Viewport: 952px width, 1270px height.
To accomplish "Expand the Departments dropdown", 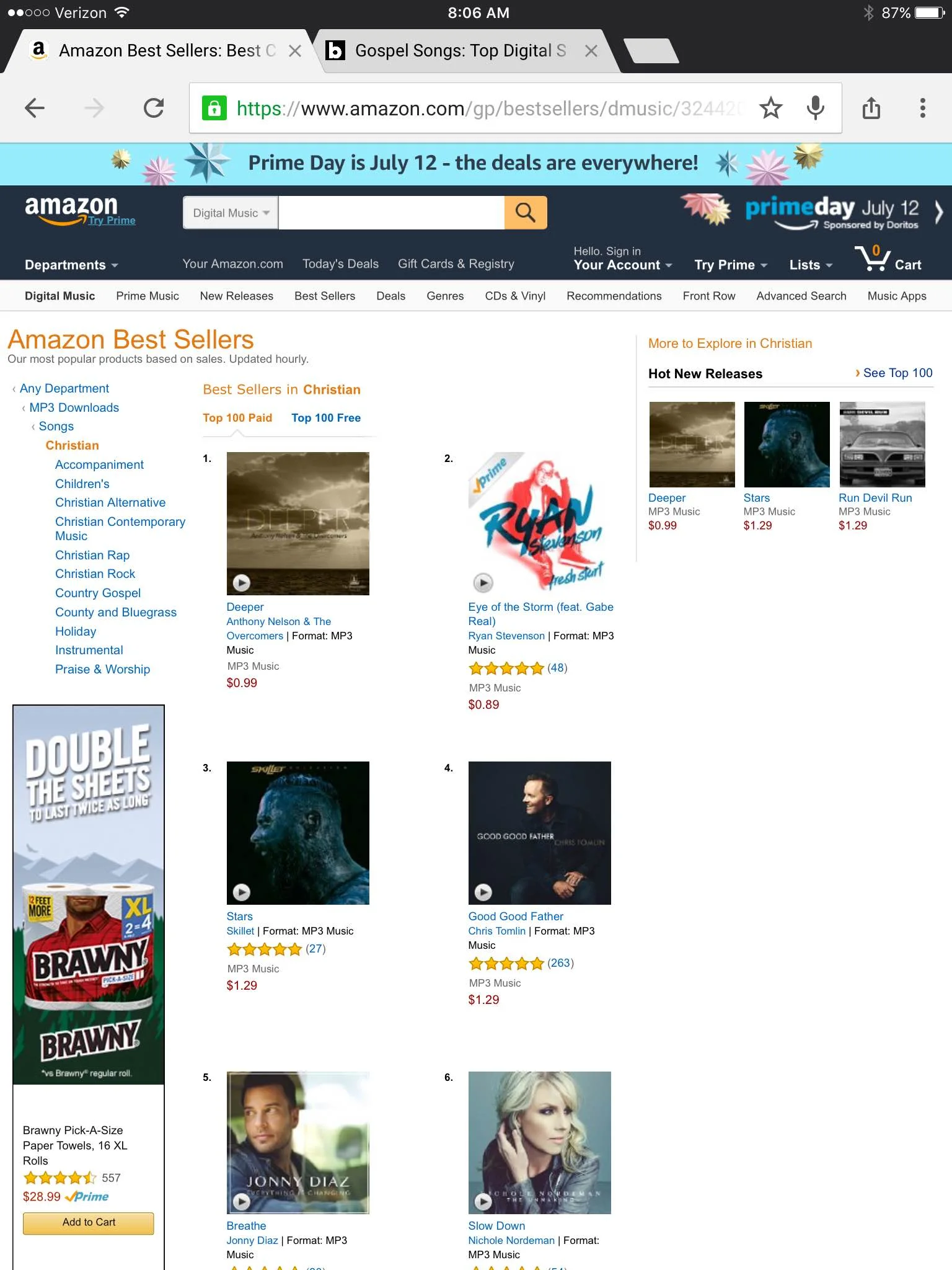I will tap(71, 265).
